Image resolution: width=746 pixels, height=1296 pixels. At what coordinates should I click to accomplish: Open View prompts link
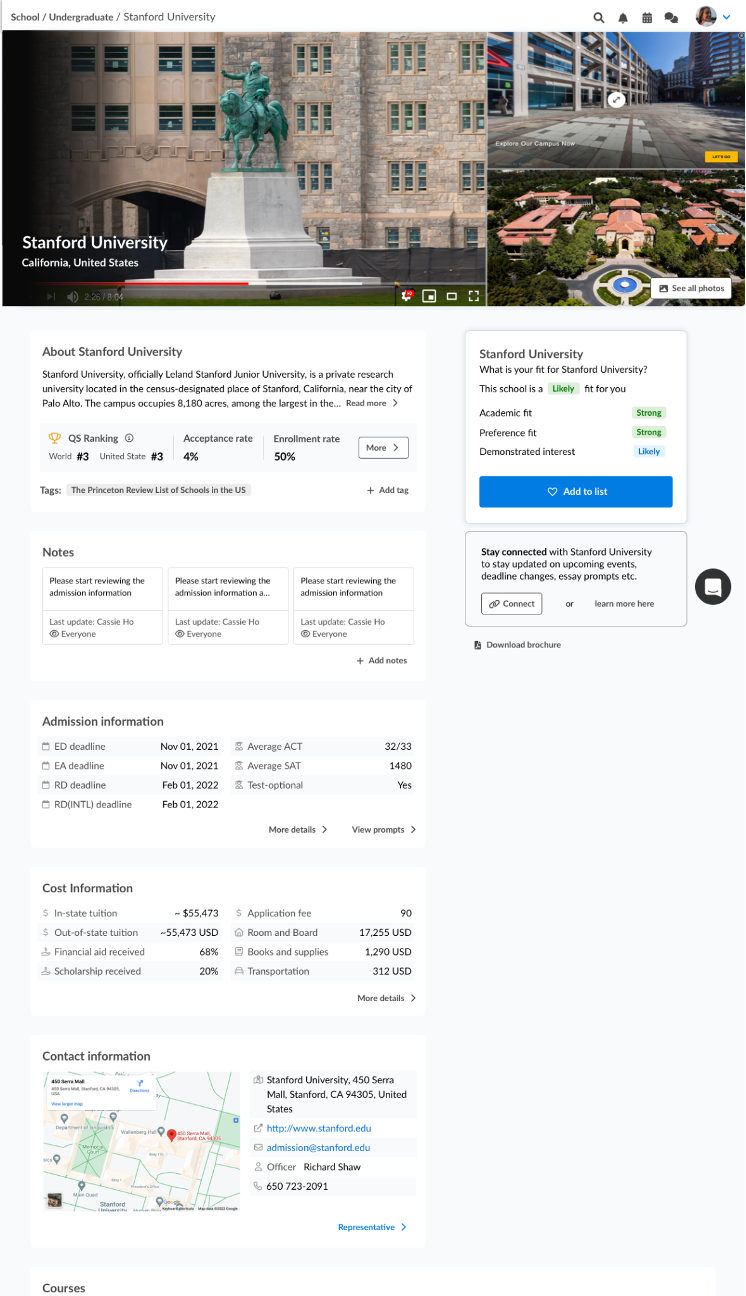(384, 829)
